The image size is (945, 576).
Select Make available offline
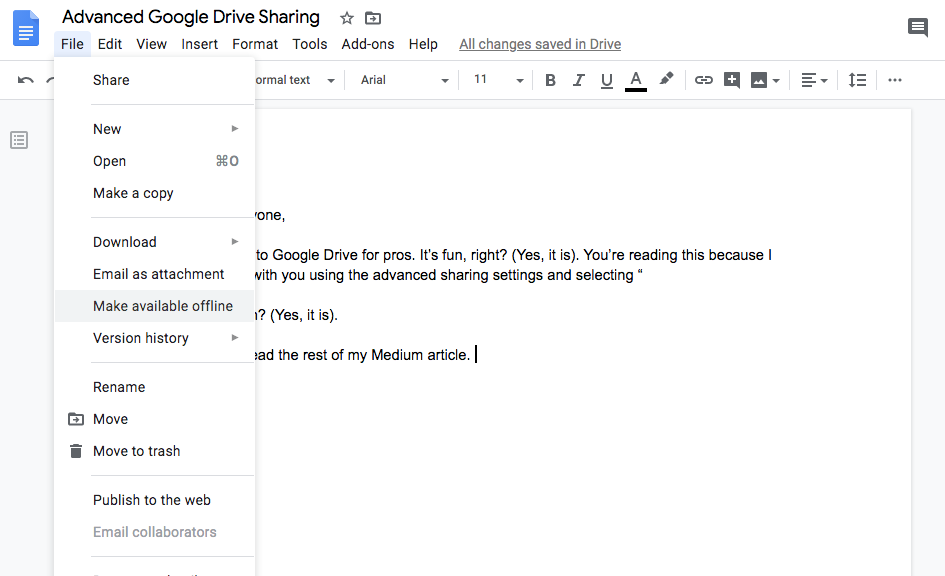pos(154,306)
